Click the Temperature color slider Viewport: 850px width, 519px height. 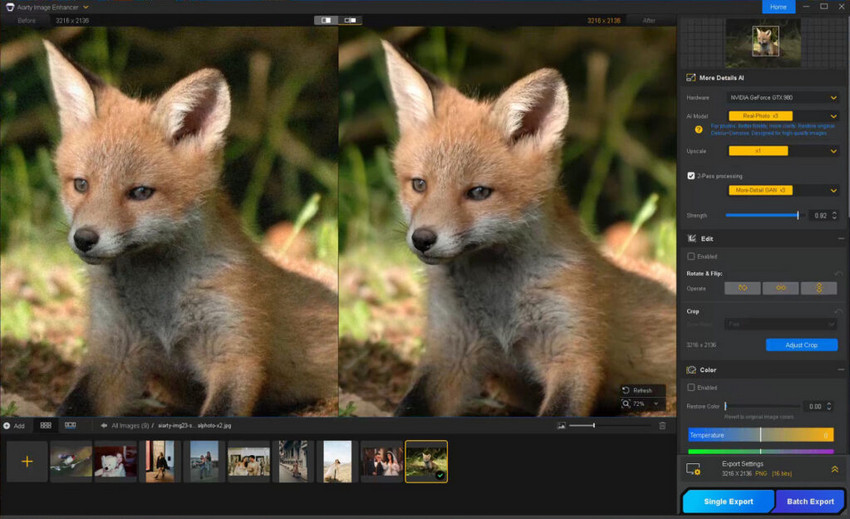coord(761,434)
